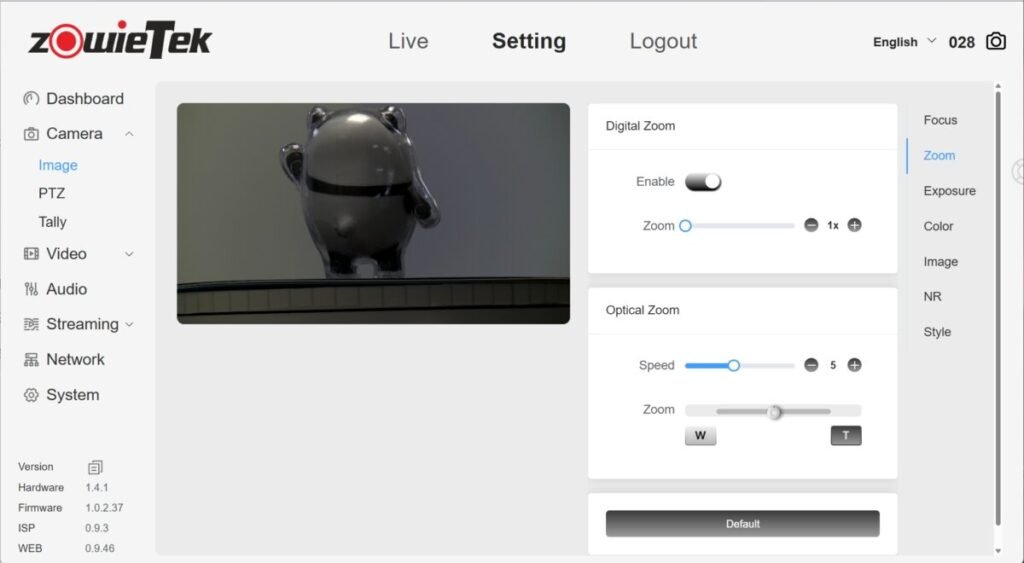Toggle the Digital Zoom Enable switch
The height and width of the screenshot is (563, 1024).
(702, 182)
